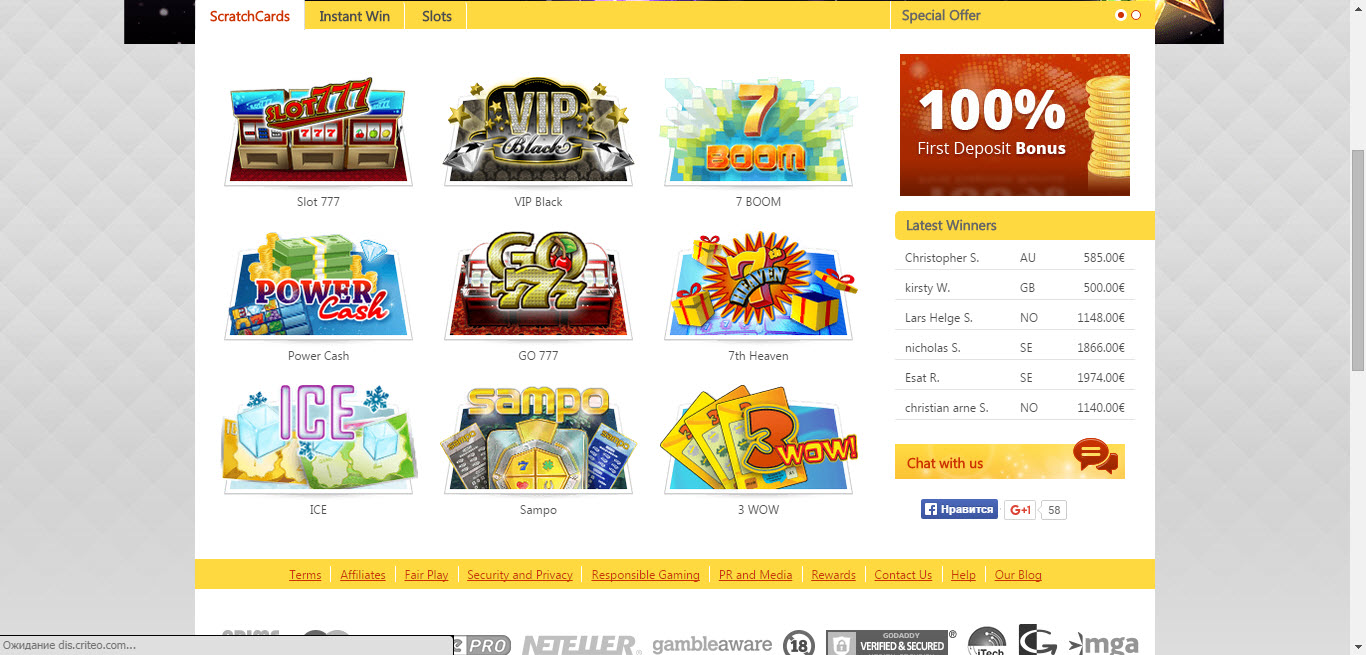
Task: Open the 7th Heaven game icon
Action: (758, 286)
